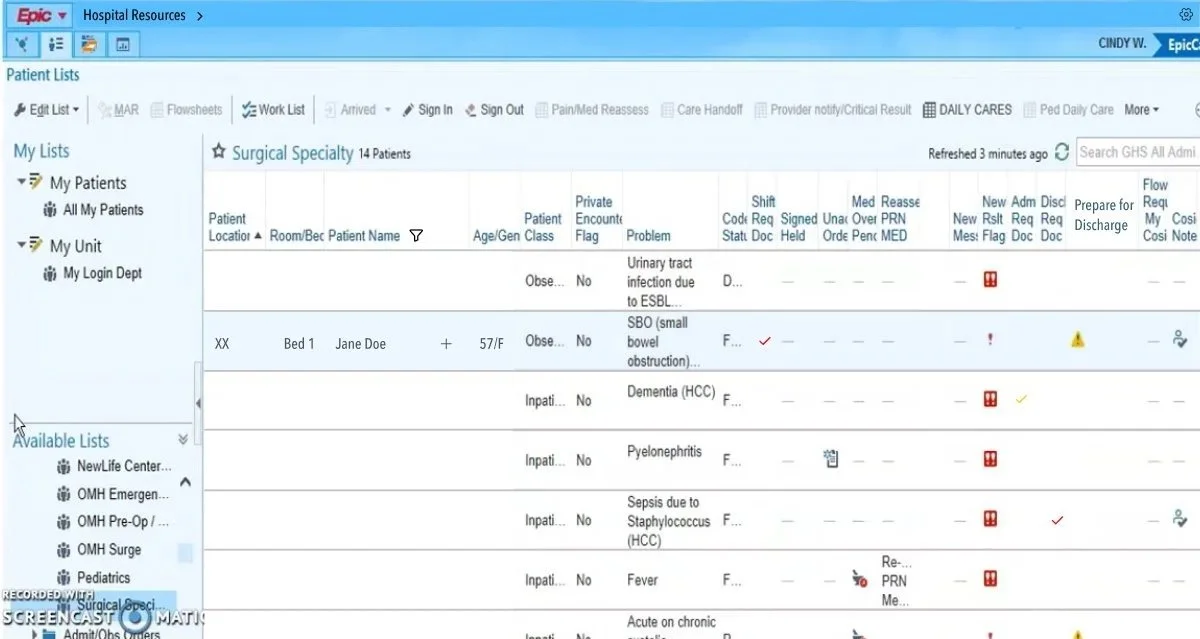Click Re-PRN Med text in Fever row

point(896,581)
